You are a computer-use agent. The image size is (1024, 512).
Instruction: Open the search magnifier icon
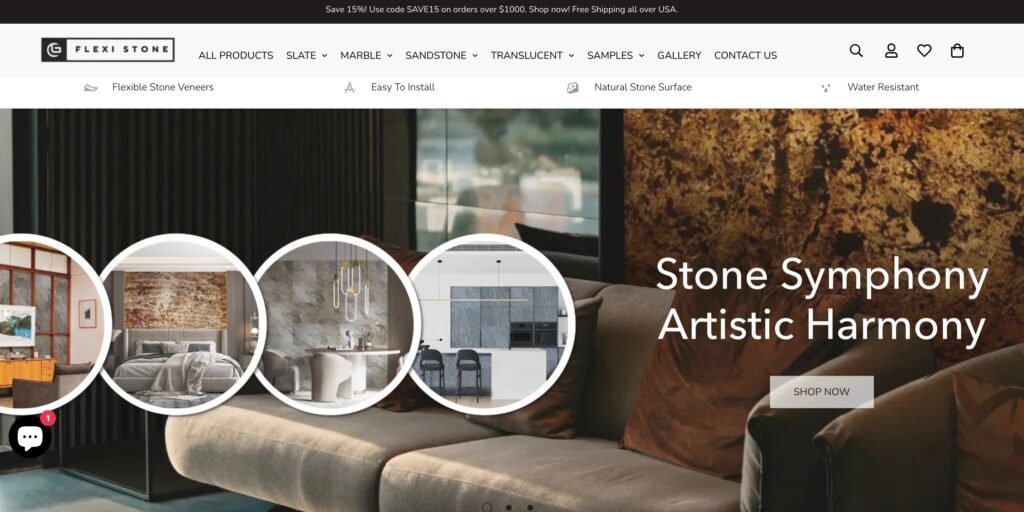click(x=856, y=51)
